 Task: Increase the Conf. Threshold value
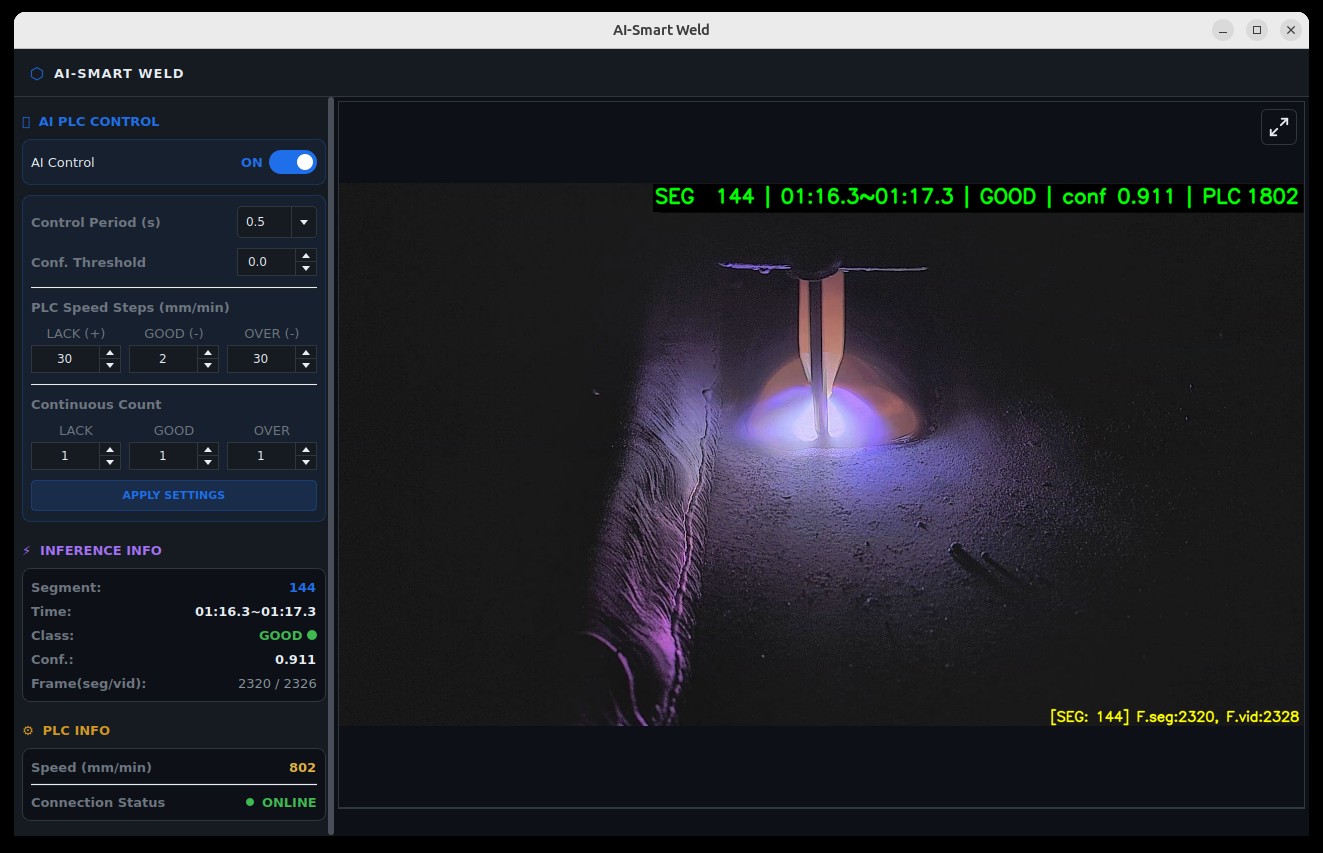pos(306,256)
